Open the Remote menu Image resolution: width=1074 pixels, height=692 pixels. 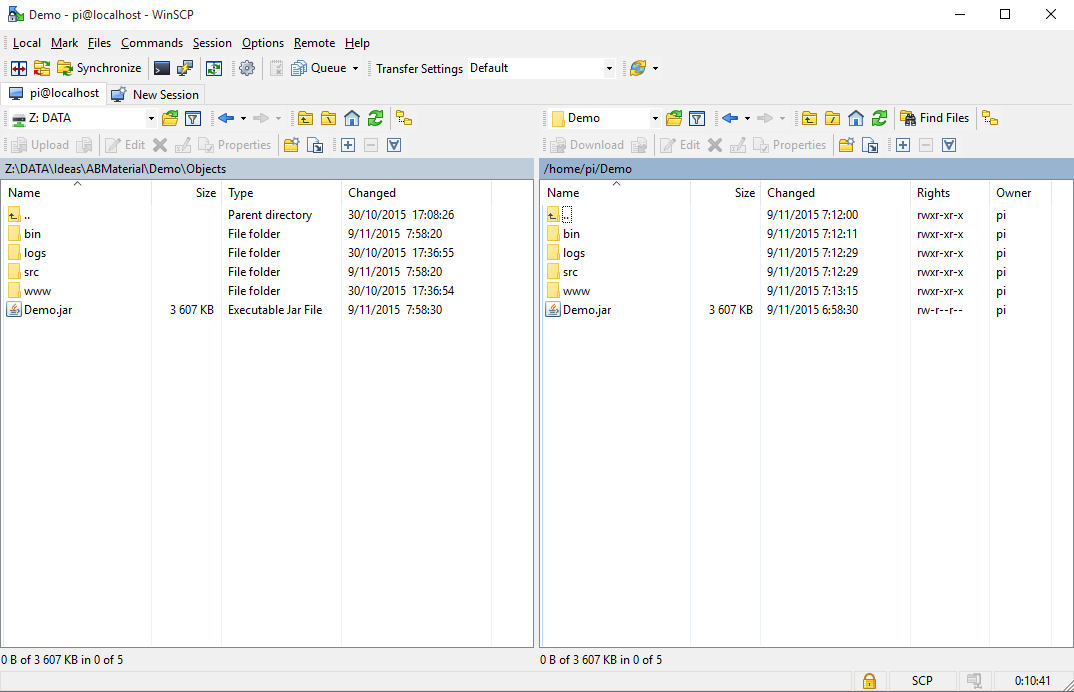[x=314, y=43]
